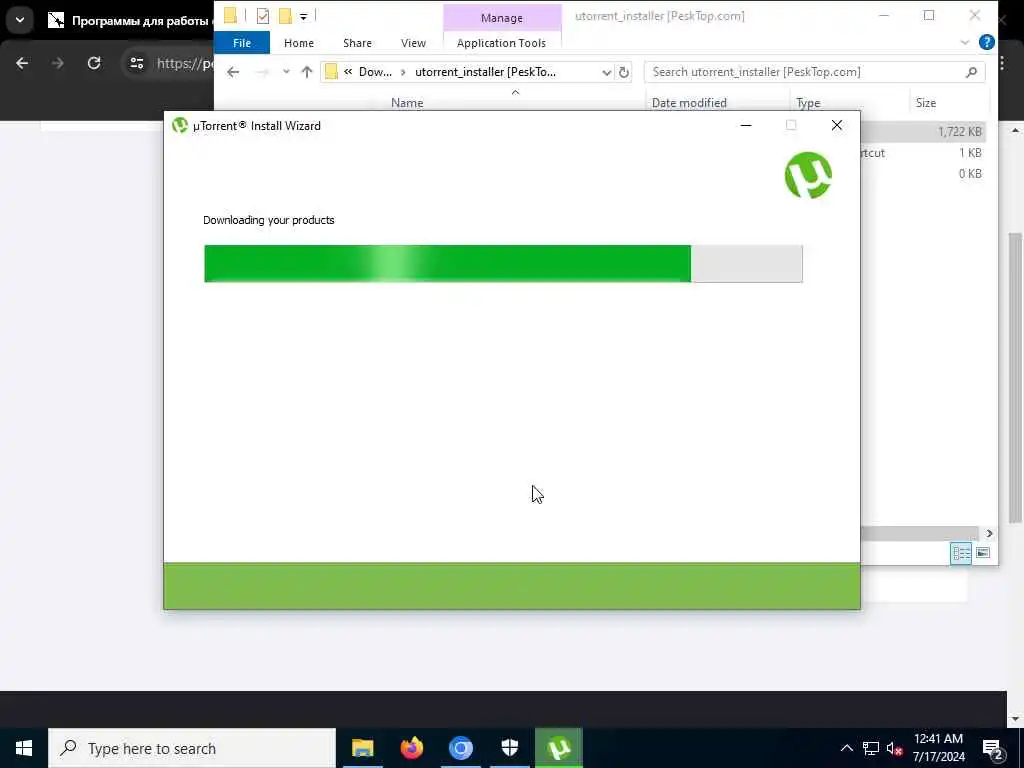1024x768 pixels.
Task: Open the notification center icon
Action: point(993,748)
